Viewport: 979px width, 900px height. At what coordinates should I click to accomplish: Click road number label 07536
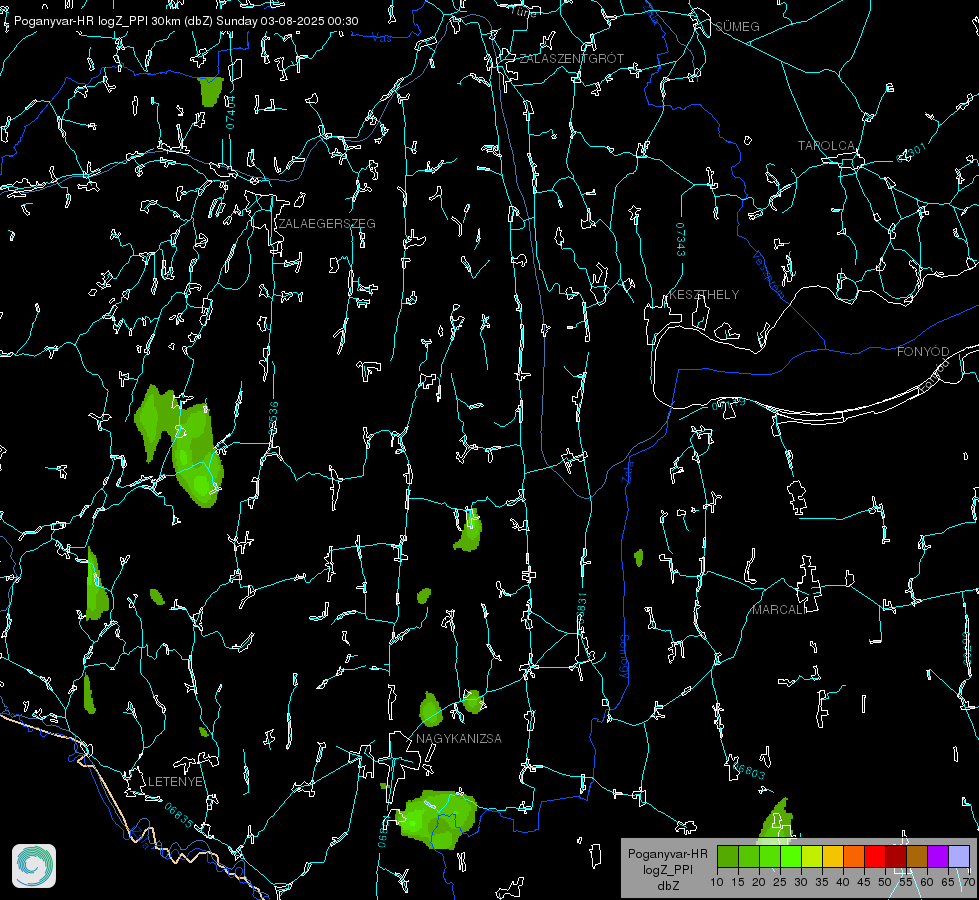coord(273,418)
